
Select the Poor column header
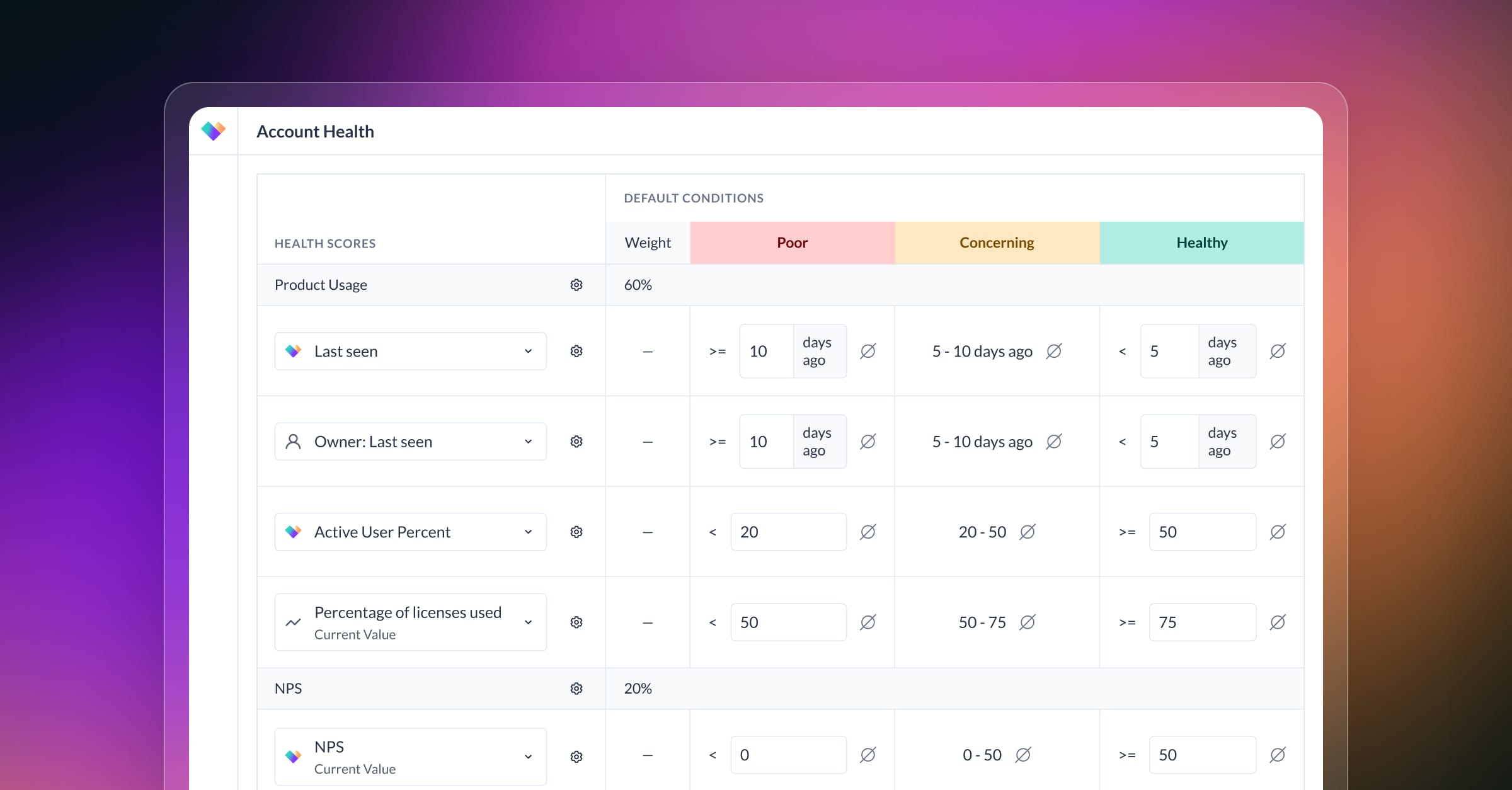[x=792, y=243]
